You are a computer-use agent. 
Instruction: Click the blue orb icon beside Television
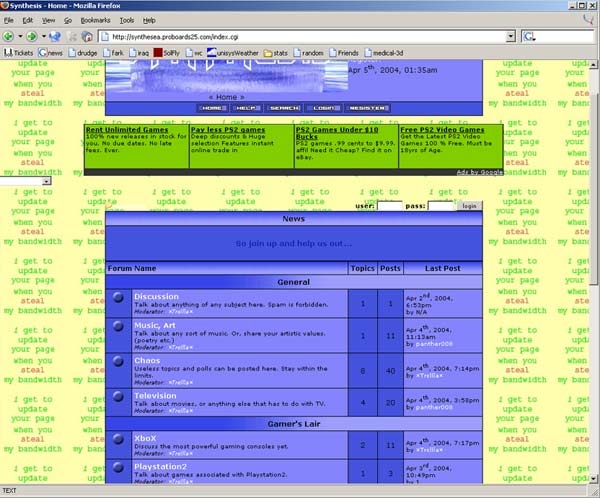[x=118, y=400]
